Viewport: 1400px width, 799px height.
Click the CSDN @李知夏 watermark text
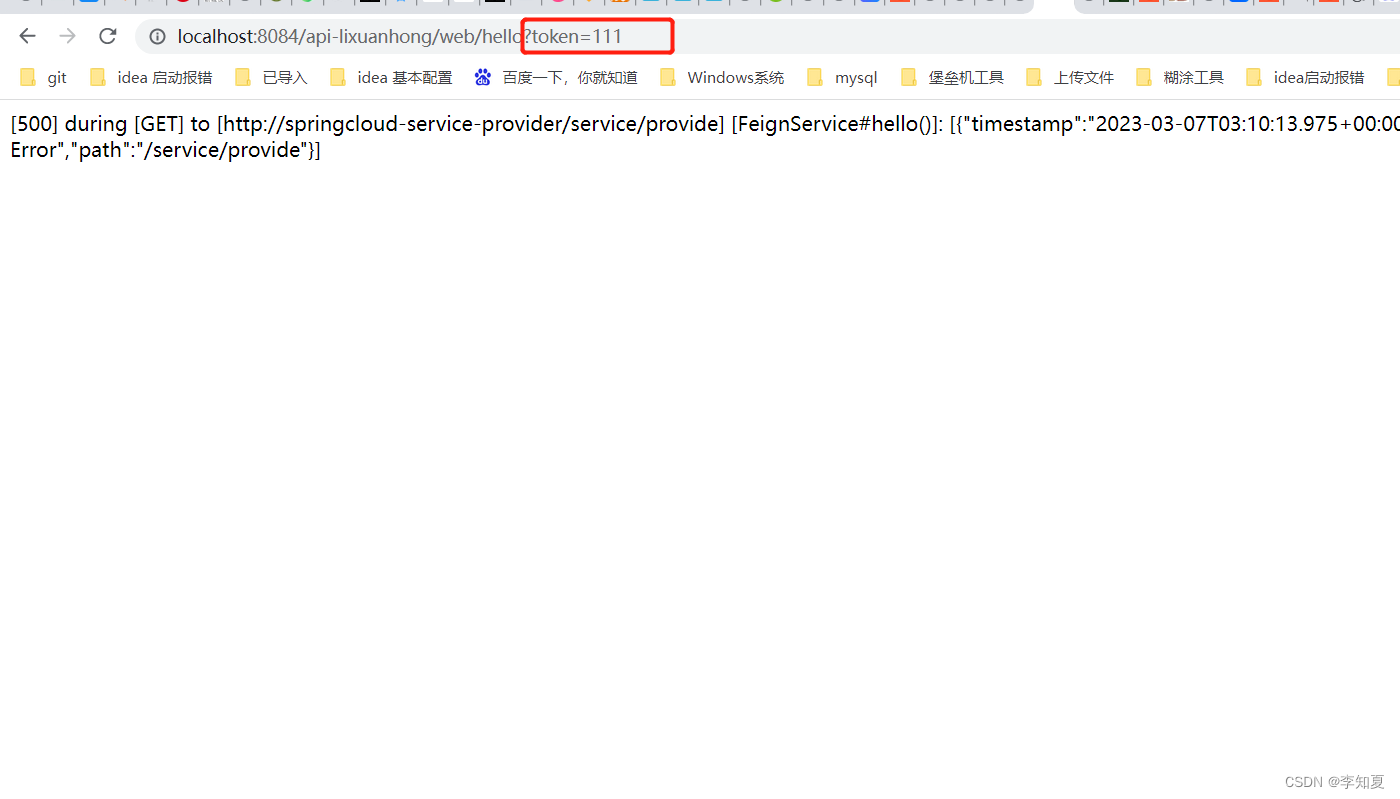click(1335, 781)
